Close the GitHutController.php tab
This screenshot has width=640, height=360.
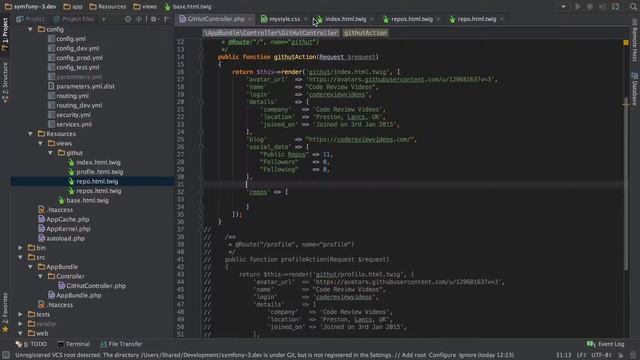point(250,19)
